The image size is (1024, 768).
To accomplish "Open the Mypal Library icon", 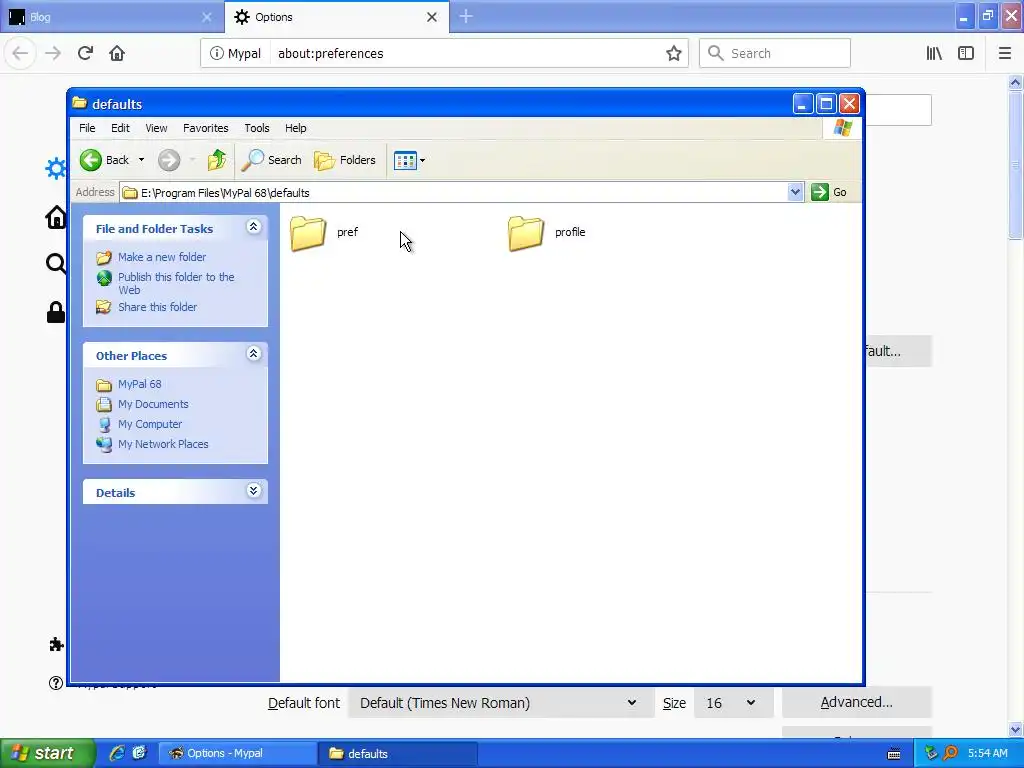I will click(934, 53).
